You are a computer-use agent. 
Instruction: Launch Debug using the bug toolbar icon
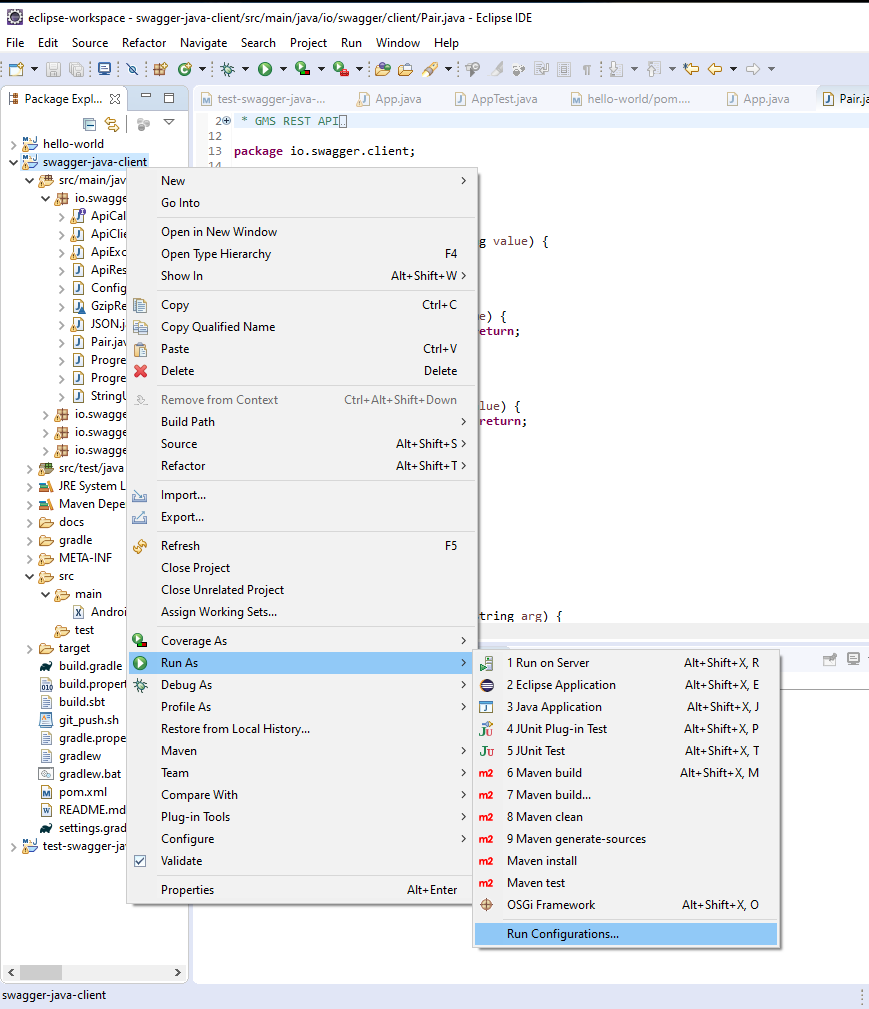point(228,70)
